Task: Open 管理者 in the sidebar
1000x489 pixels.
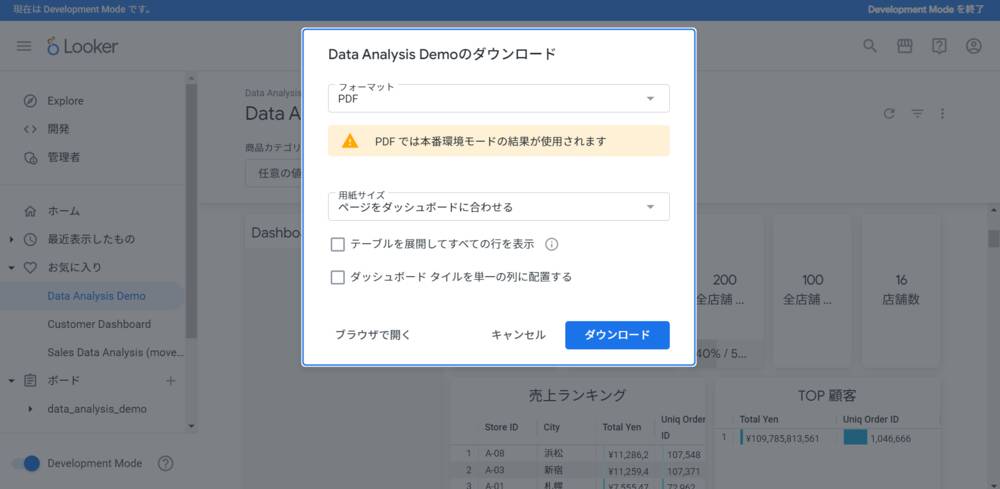Action: click(x=64, y=157)
